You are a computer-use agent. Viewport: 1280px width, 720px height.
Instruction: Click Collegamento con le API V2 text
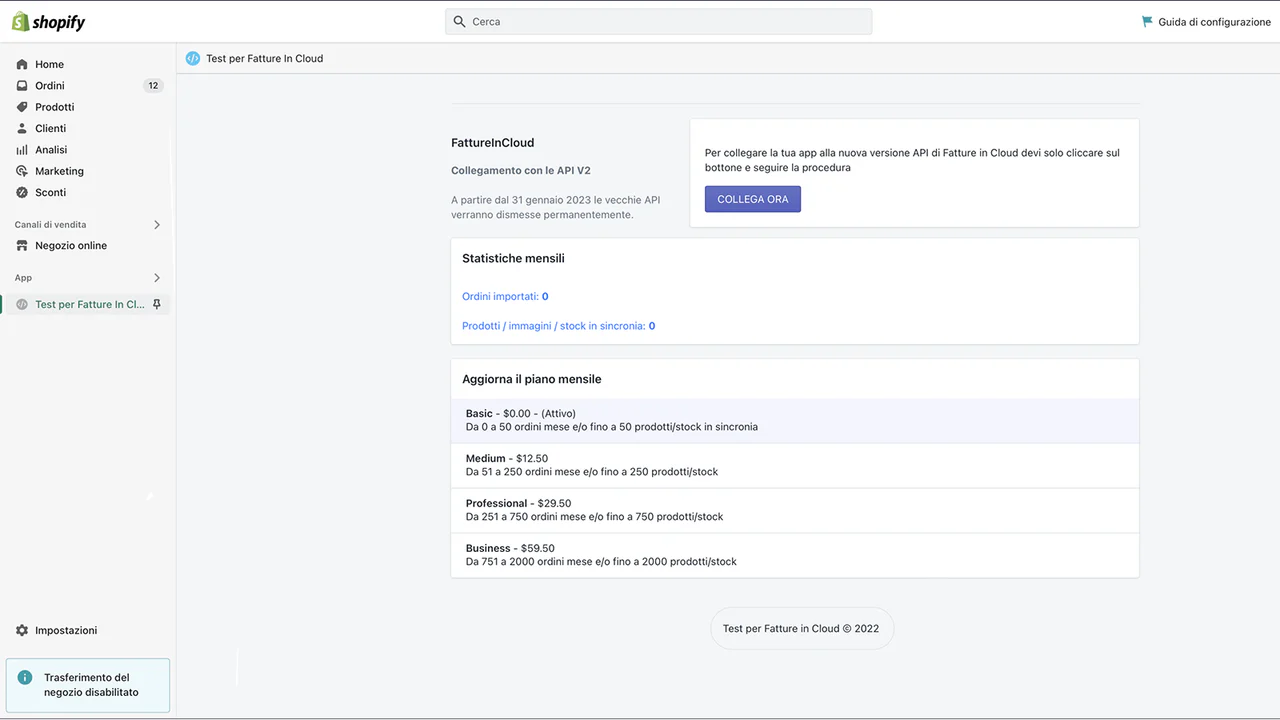[x=521, y=171]
